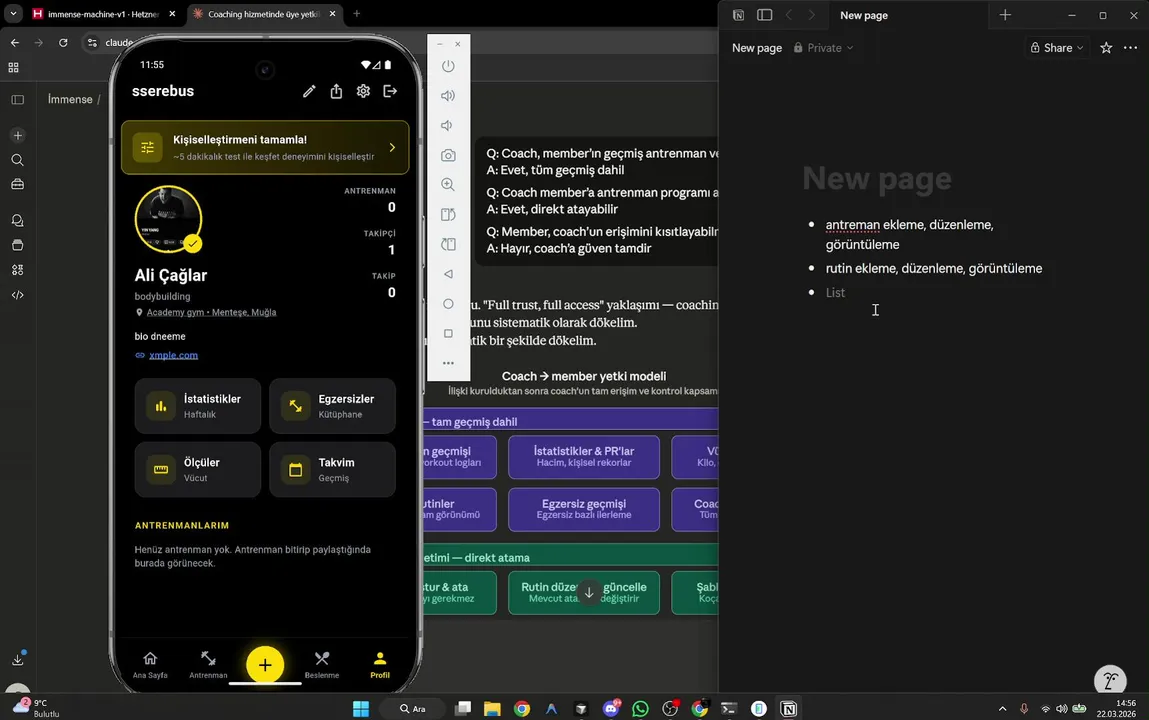Select the Coaching hizmetinde browser tab

(x=263, y=14)
